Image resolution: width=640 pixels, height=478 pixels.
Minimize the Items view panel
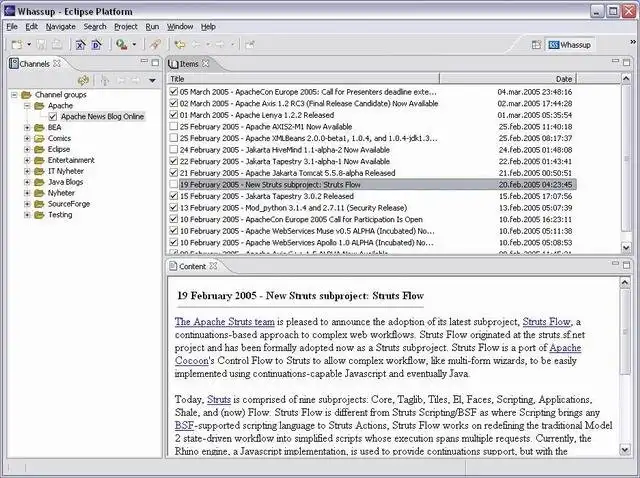click(x=615, y=61)
